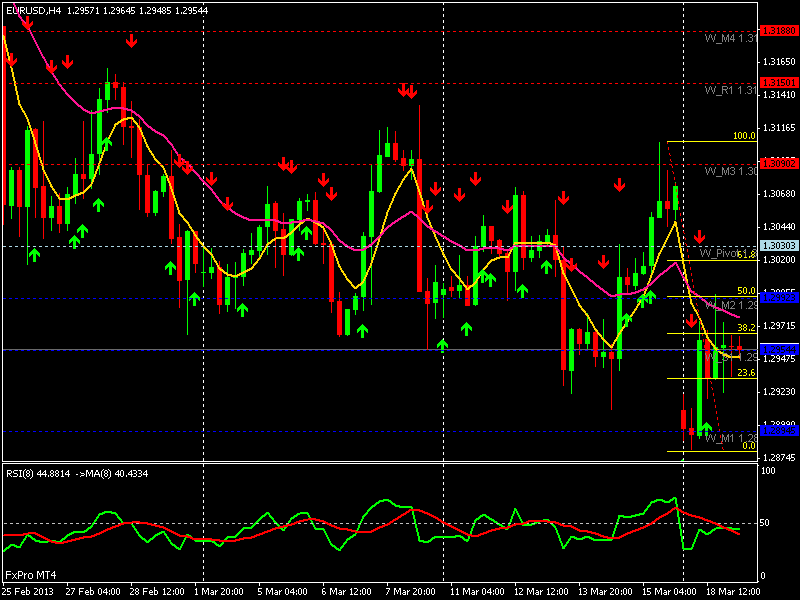
Task: Click the 15 Mar 04:00 time label
Action: tap(669, 592)
